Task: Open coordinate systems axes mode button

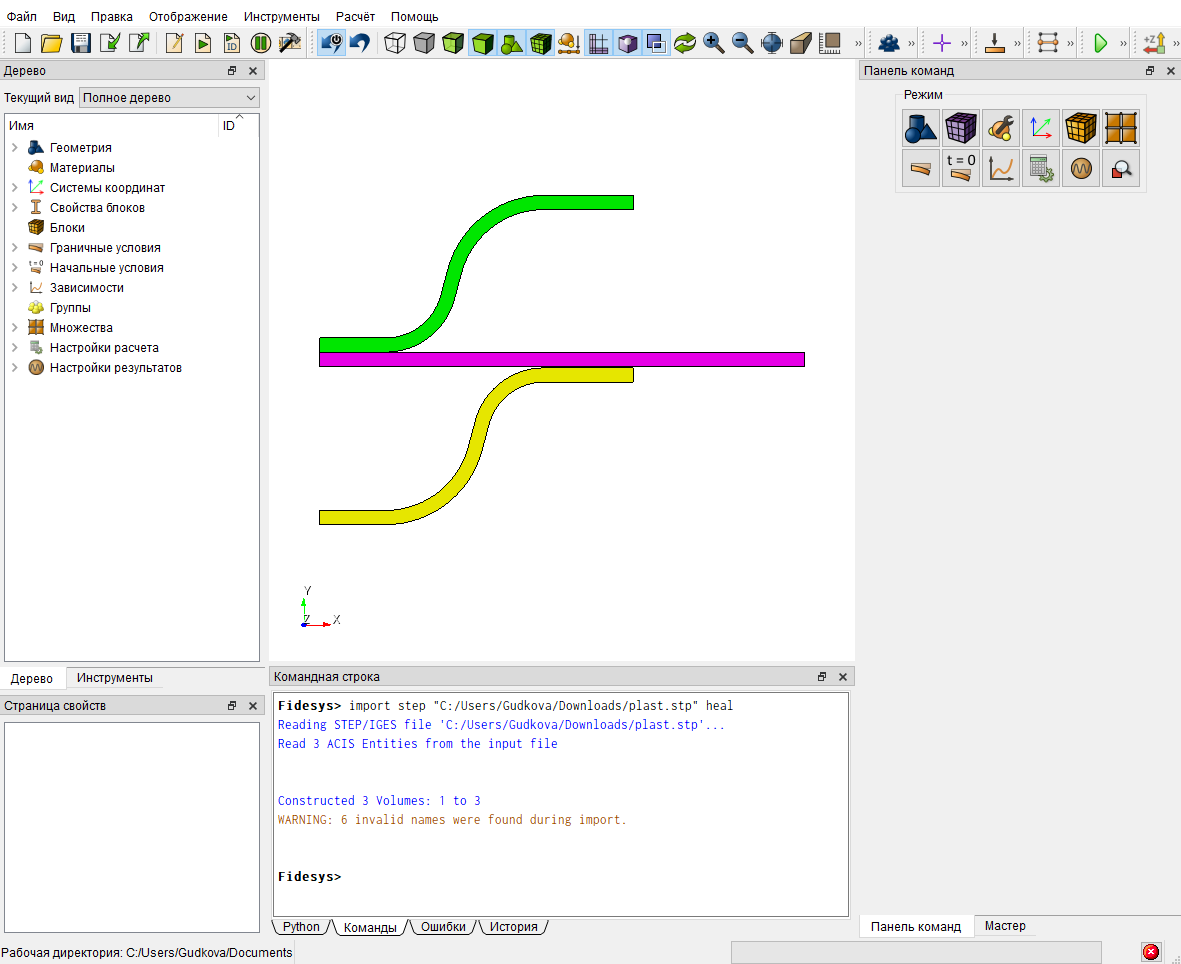Action: pos(1041,128)
